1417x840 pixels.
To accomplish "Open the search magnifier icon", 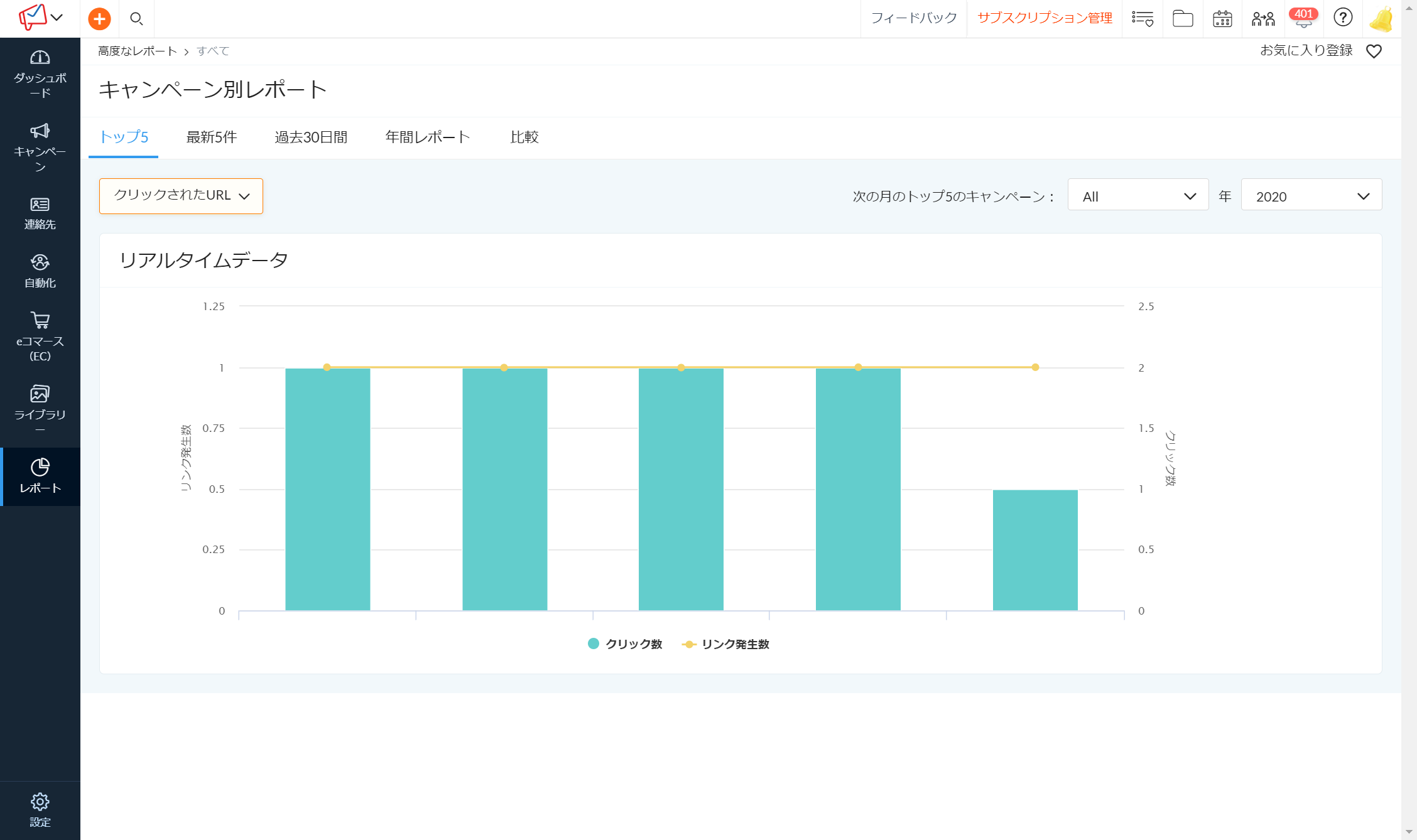I will pyautogui.click(x=136, y=19).
